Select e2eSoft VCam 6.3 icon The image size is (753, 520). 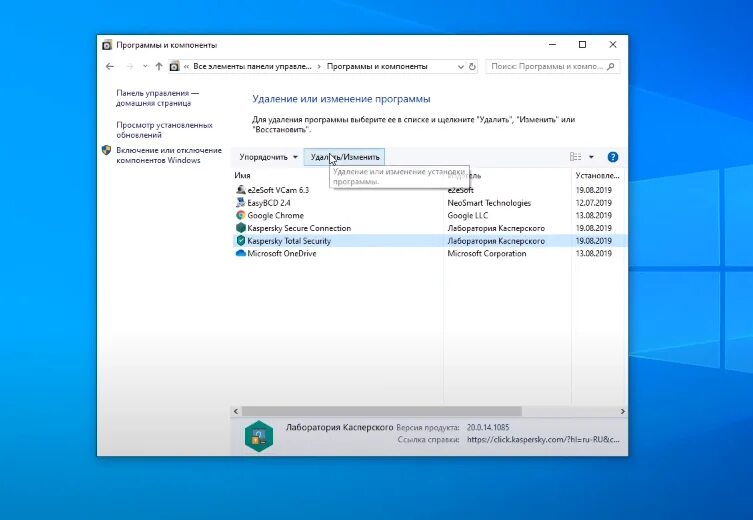(241, 190)
